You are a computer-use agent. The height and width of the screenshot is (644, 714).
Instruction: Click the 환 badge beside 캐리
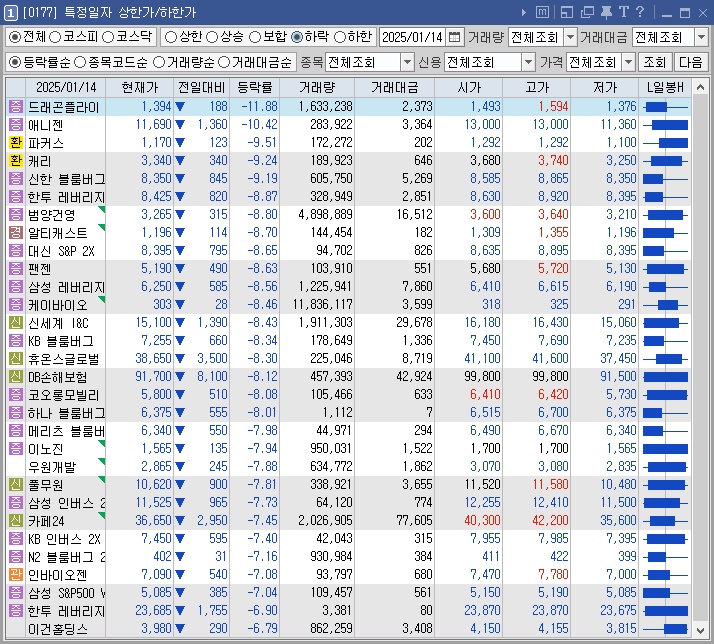point(15,161)
